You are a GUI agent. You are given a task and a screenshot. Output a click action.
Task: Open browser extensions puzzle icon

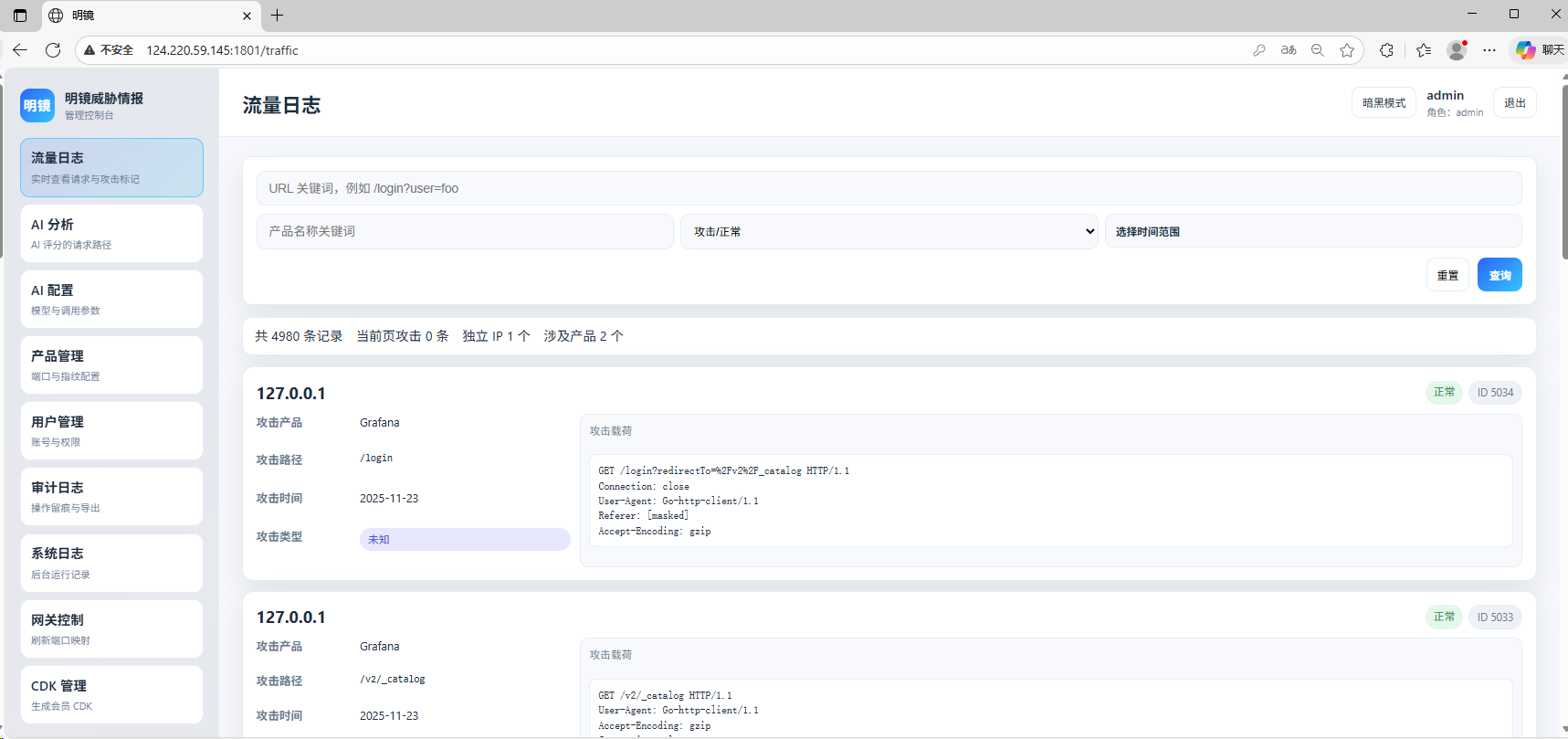coord(1386,50)
